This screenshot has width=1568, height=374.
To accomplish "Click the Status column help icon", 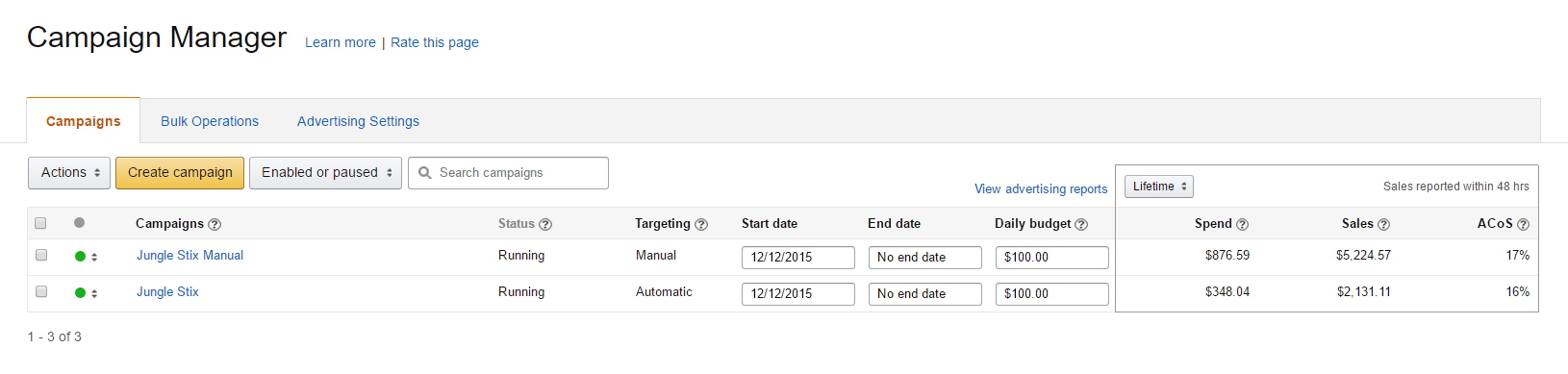I will pyautogui.click(x=545, y=224).
